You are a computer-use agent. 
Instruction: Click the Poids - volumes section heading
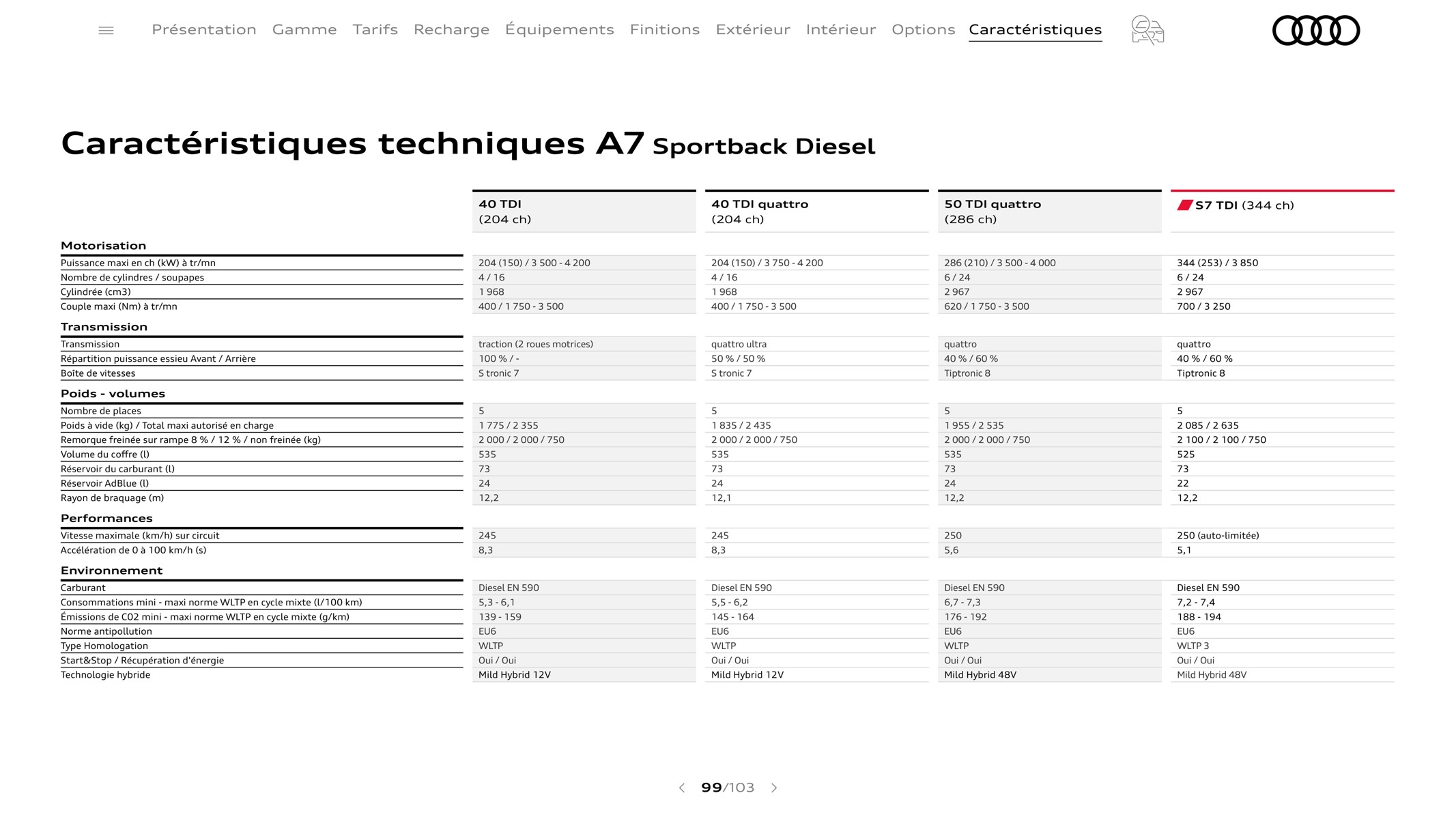click(113, 394)
